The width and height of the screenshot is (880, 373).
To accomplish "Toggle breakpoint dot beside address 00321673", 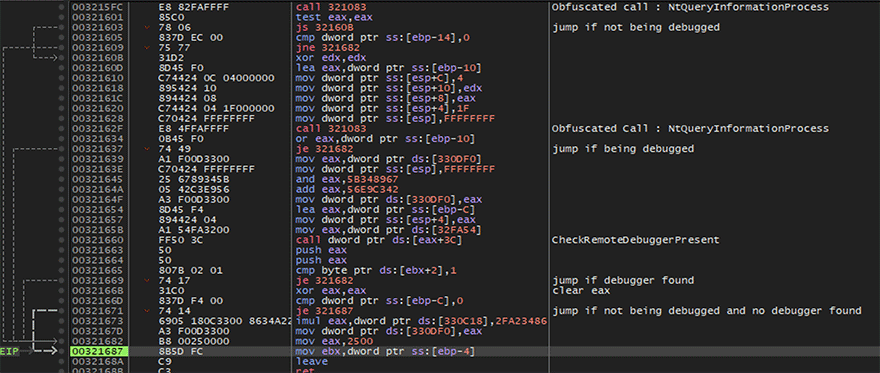I will pos(62,320).
